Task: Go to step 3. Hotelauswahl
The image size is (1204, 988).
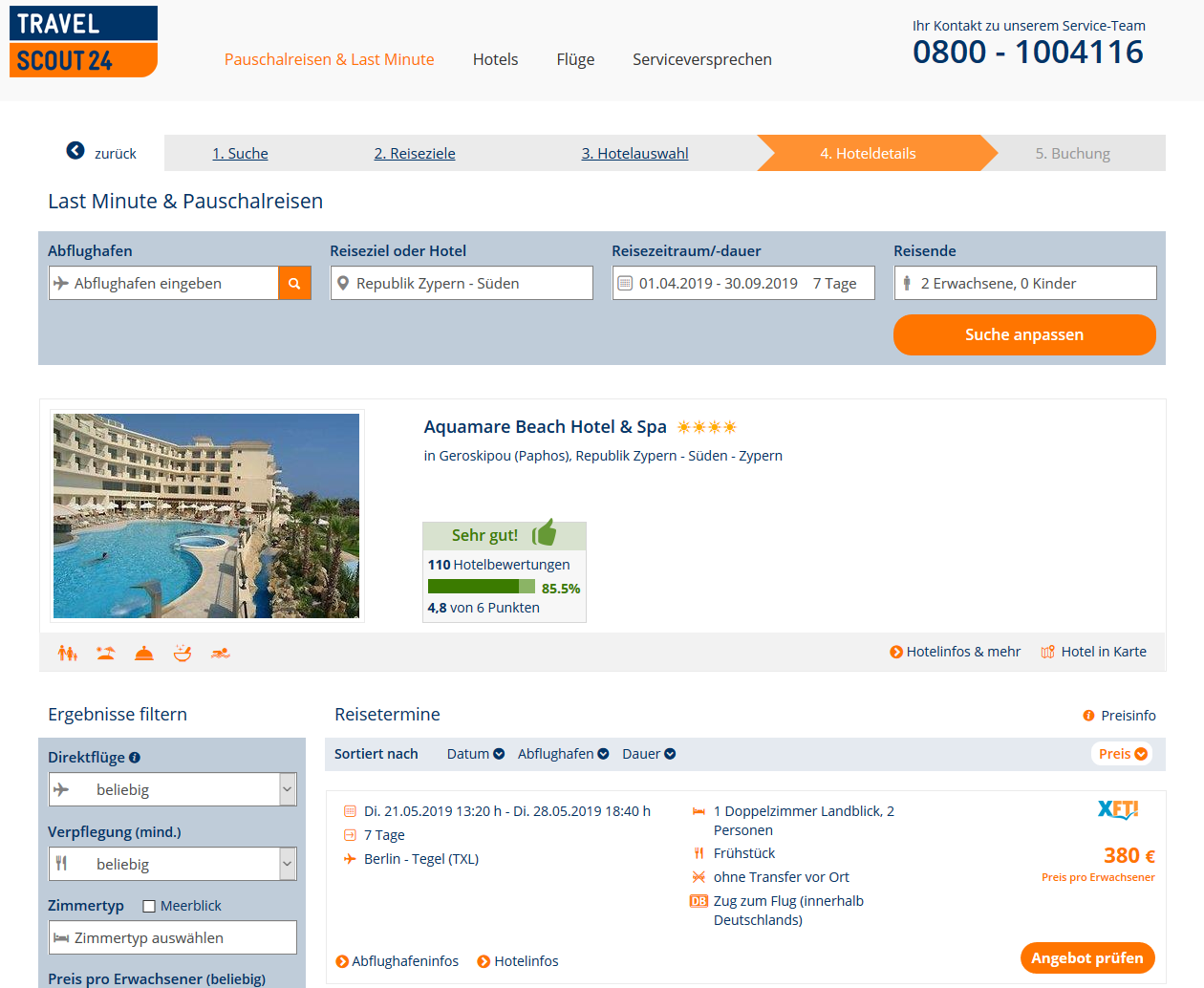Action: [634, 153]
